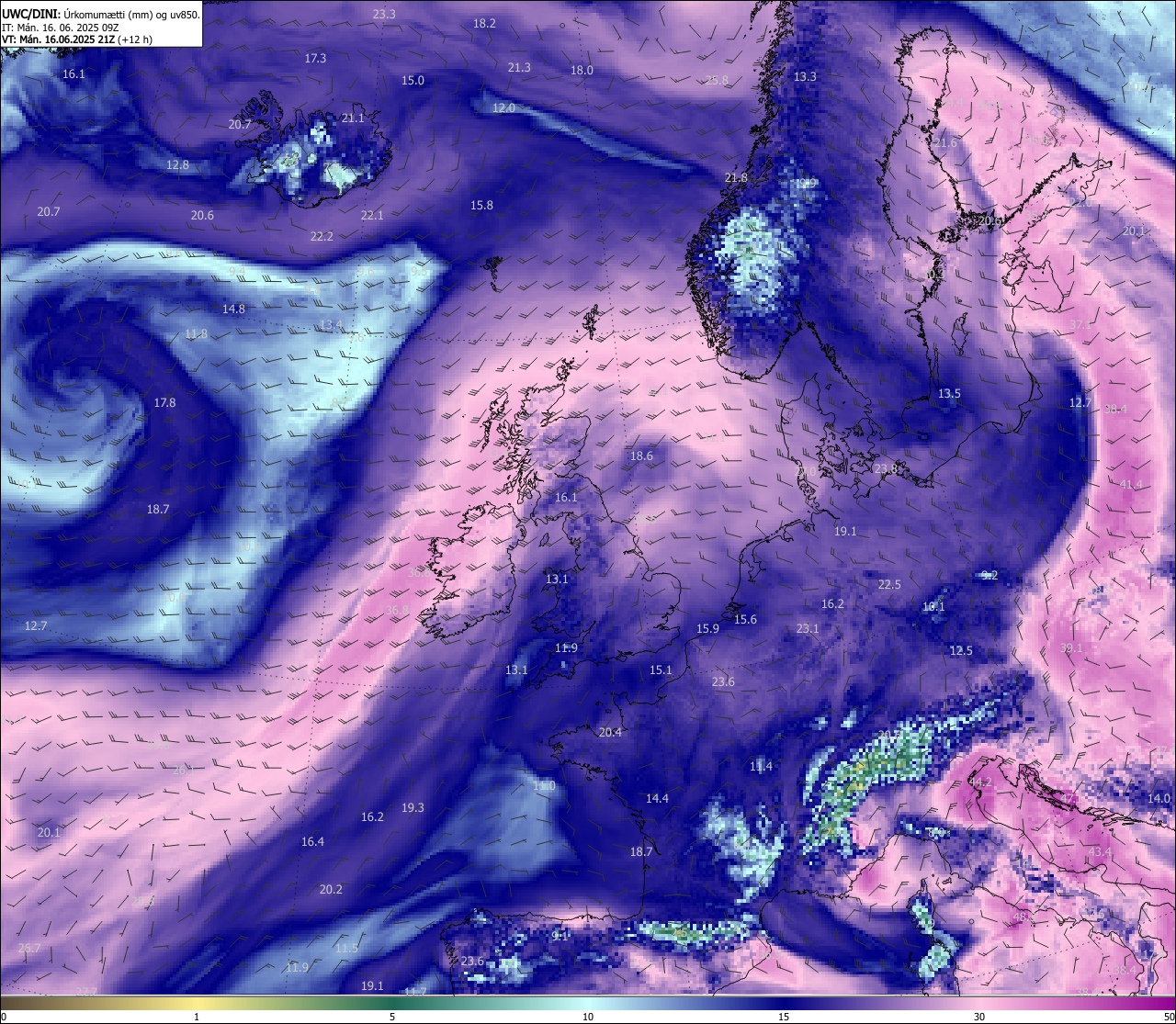Select the 22.2 value south of Iceland

pos(322,236)
